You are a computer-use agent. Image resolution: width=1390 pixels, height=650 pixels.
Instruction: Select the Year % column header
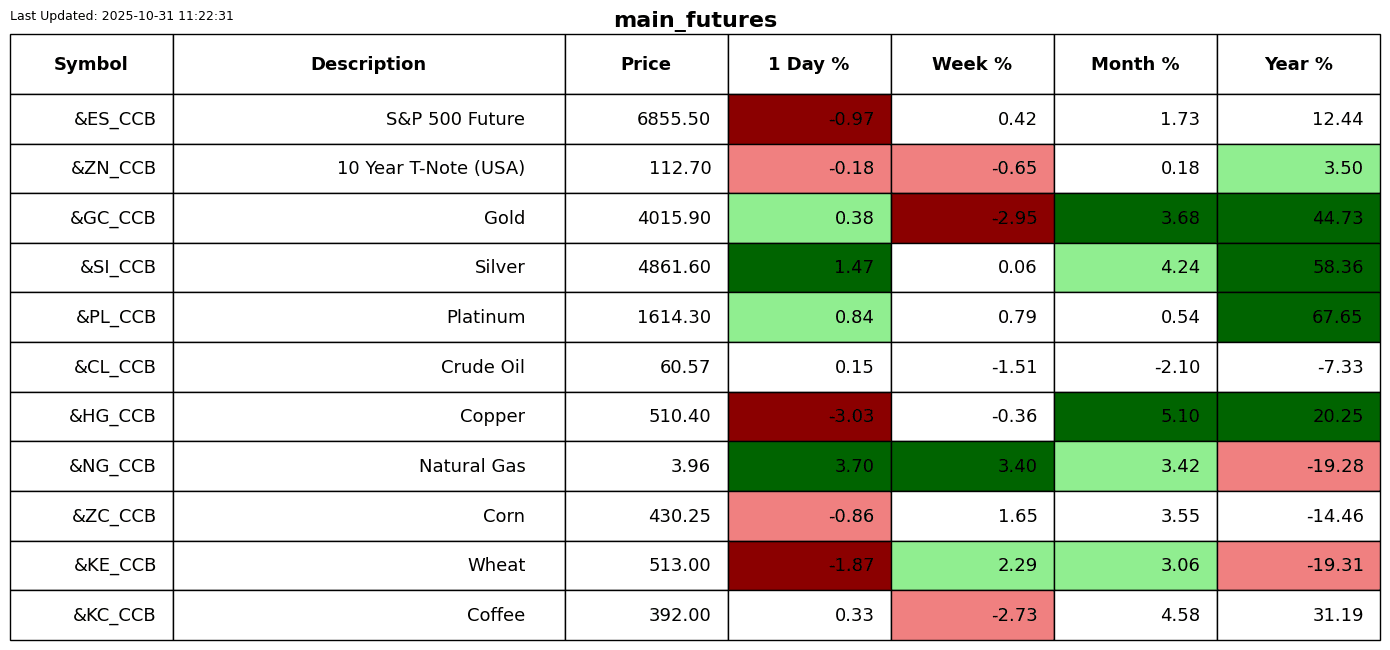(1298, 65)
